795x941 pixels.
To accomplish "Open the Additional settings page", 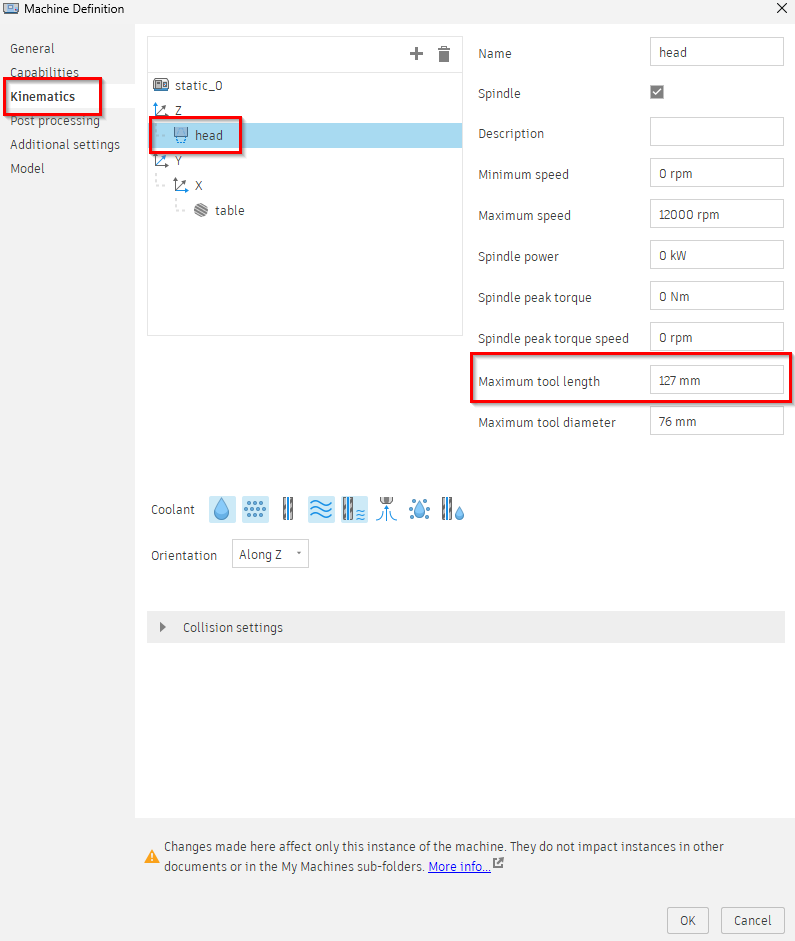I will 65,145.
